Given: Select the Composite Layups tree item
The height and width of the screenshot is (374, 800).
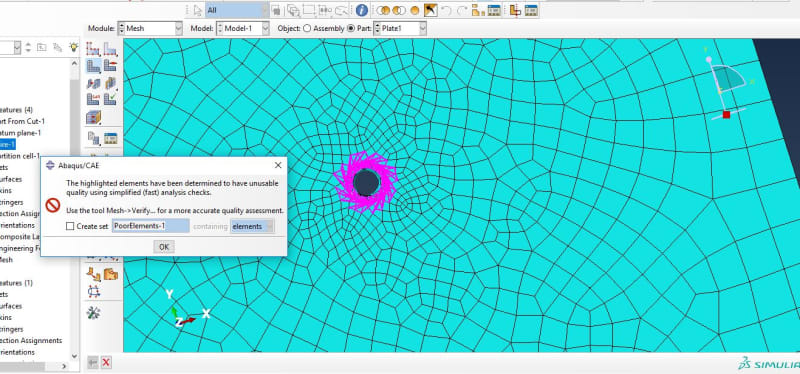Looking at the screenshot, I should tap(20, 237).
